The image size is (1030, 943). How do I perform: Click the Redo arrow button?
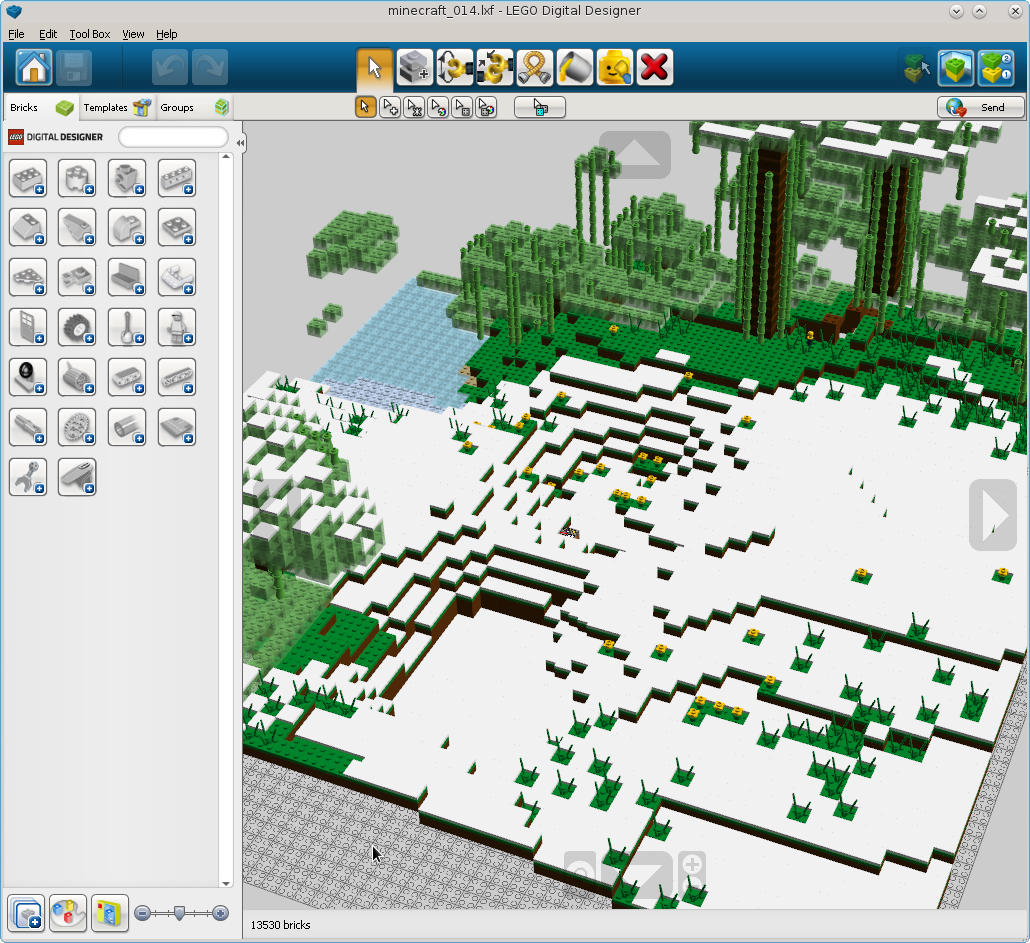click(x=210, y=68)
